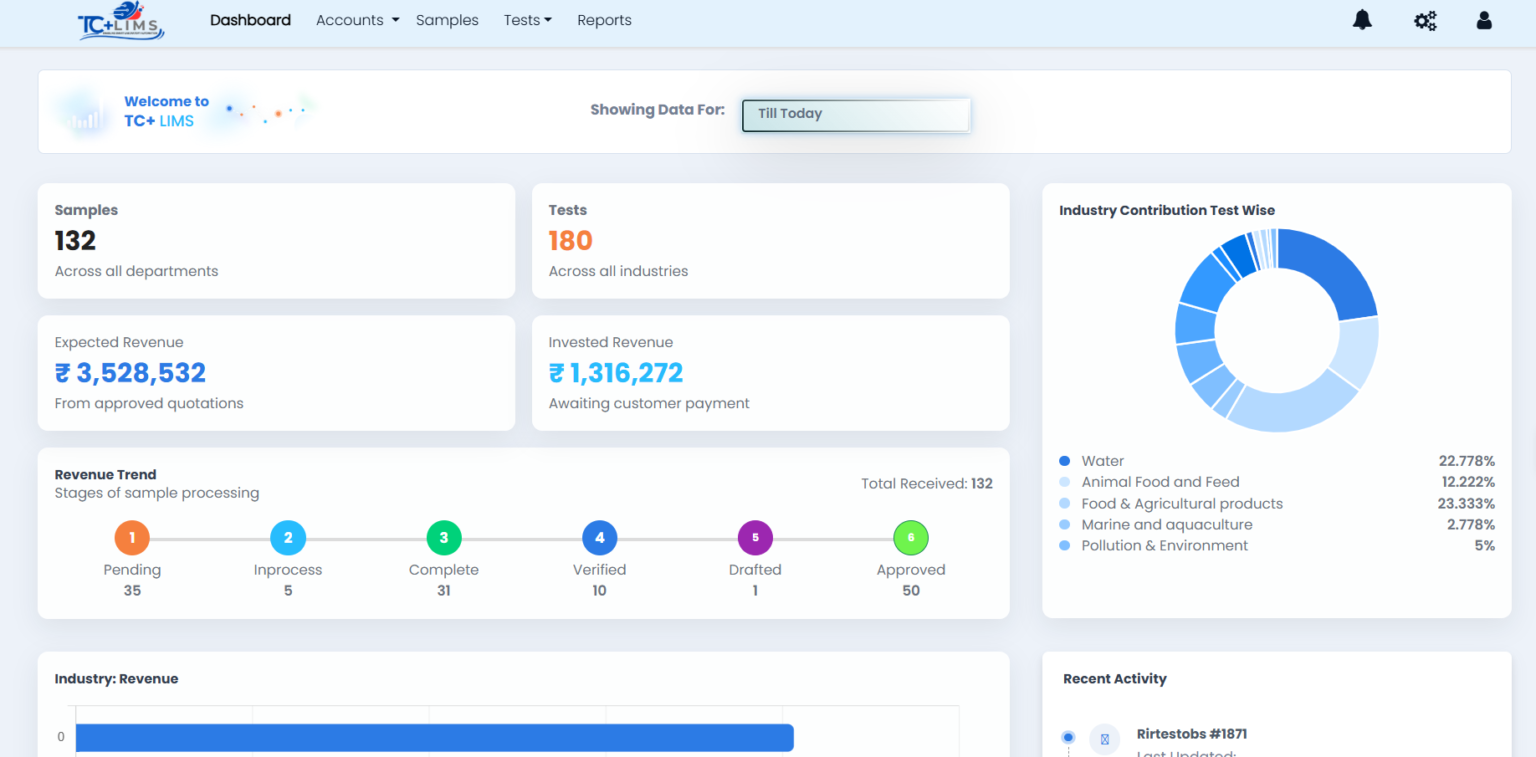The height and width of the screenshot is (757, 1536).
Task: Click the hourglass icon in Recent Activity
Action: coord(1104,739)
